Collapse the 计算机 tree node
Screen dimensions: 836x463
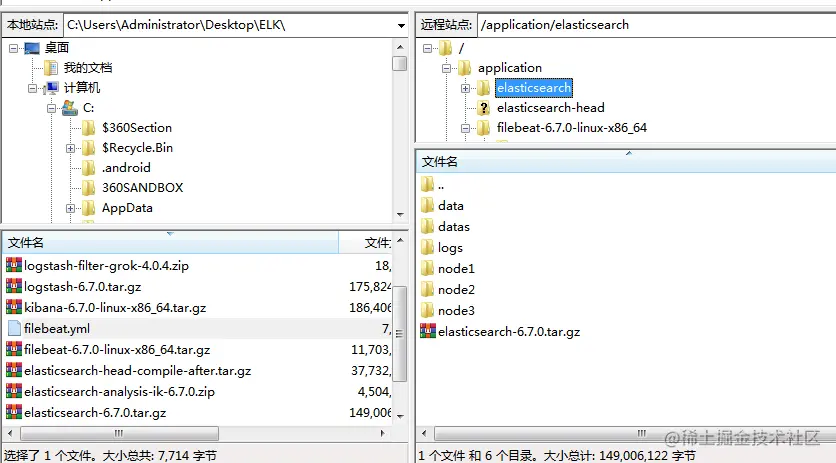pos(33,89)
